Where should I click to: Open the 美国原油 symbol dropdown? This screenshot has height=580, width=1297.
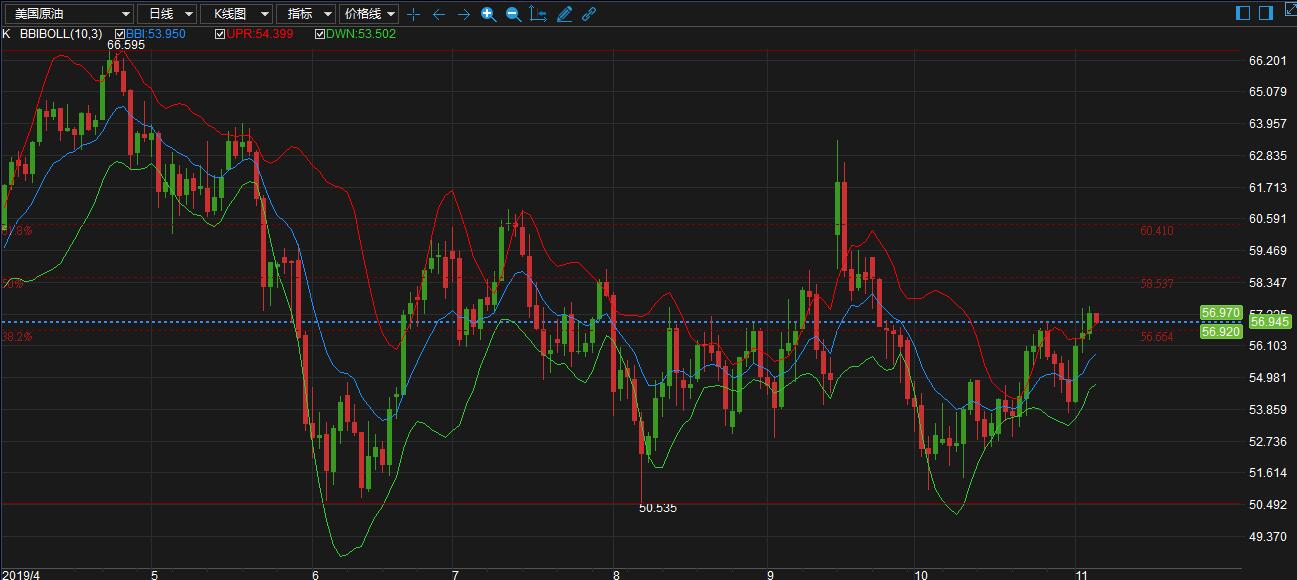68,14
